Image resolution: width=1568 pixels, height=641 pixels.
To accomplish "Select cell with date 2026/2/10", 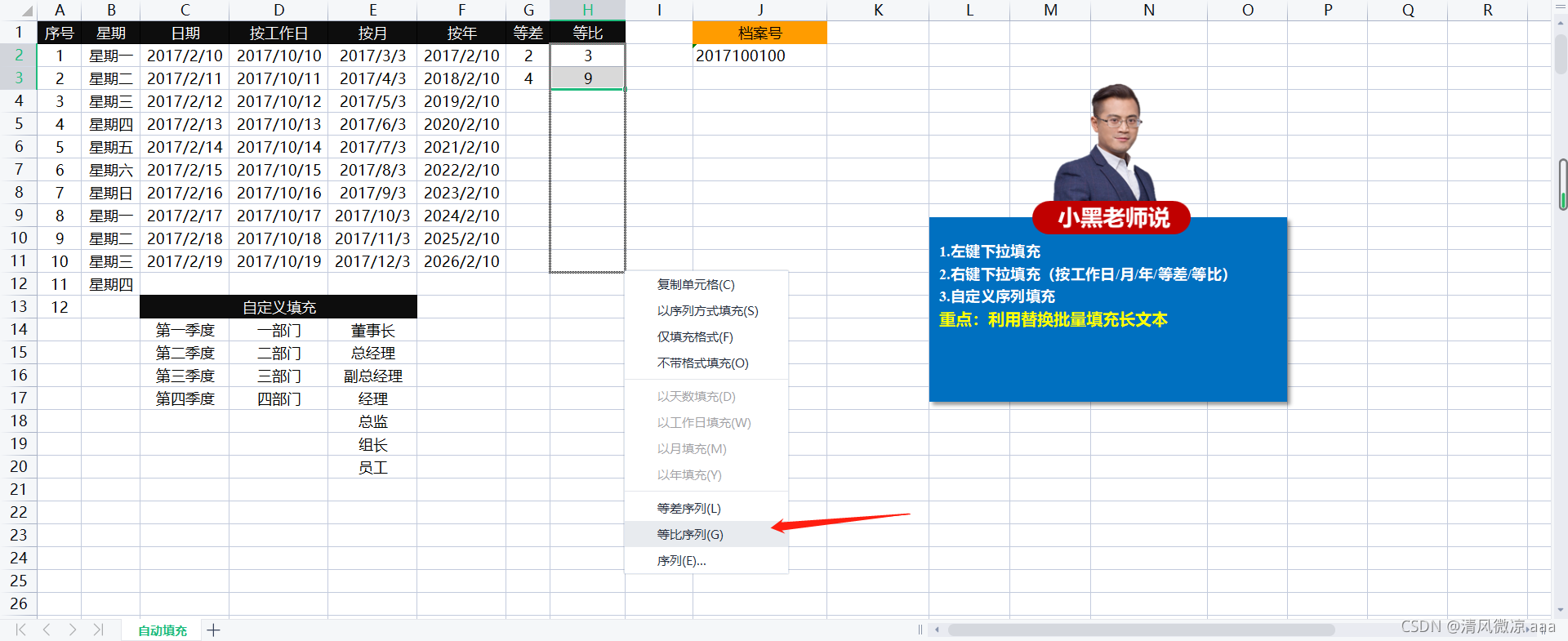I will [461, 261].
